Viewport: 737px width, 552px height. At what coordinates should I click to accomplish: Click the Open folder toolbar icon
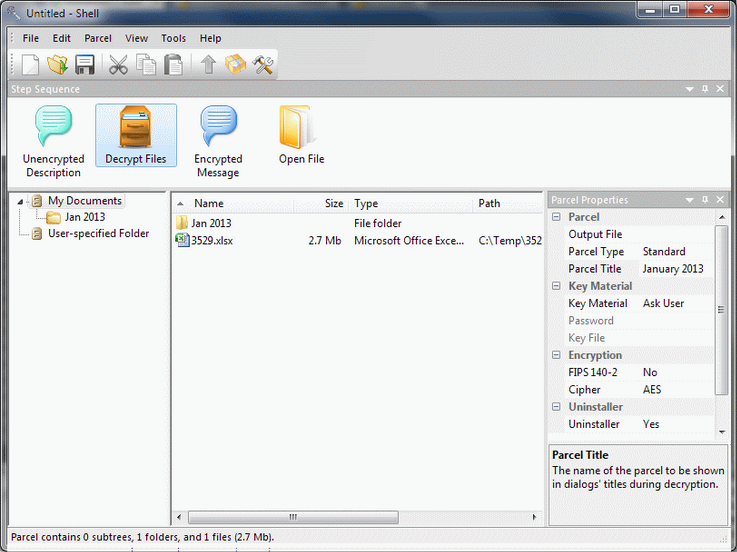click(x=58, y=65)
